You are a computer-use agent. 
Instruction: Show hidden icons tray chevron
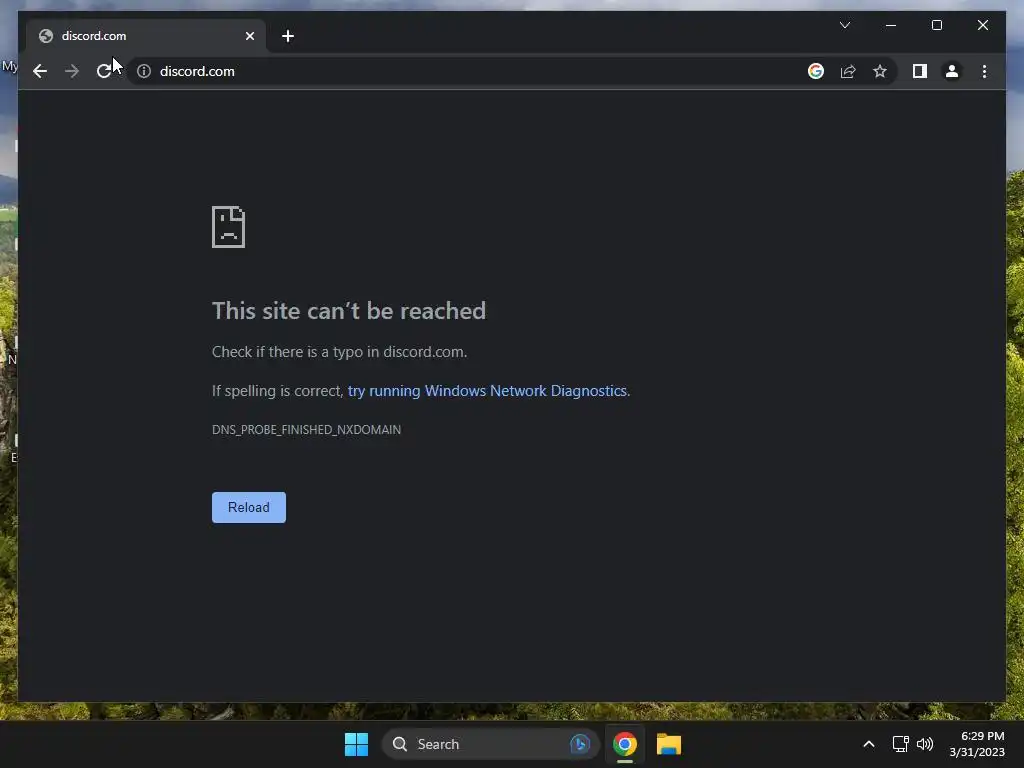click(x=869, y=744)
